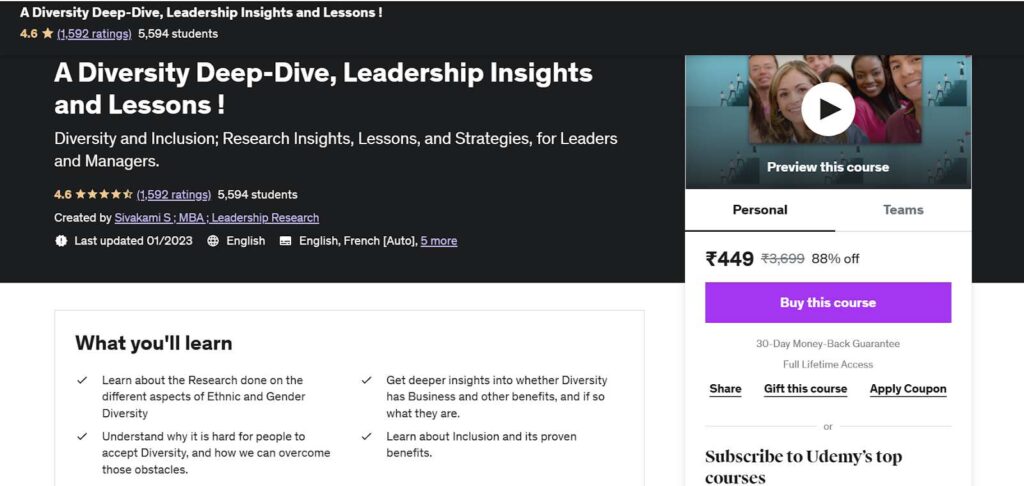Open Apply Coupon field
The height and width of the screenshot is (486, 1024).
tap(908, 389)
